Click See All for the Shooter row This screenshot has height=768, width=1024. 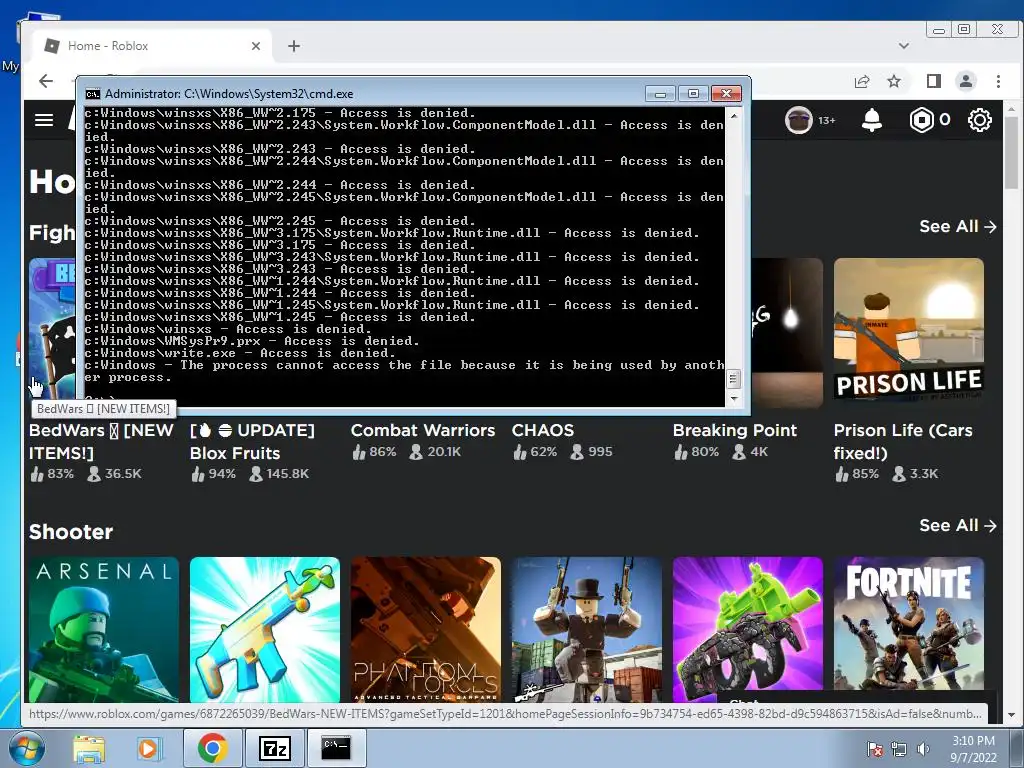pos(957,526)
